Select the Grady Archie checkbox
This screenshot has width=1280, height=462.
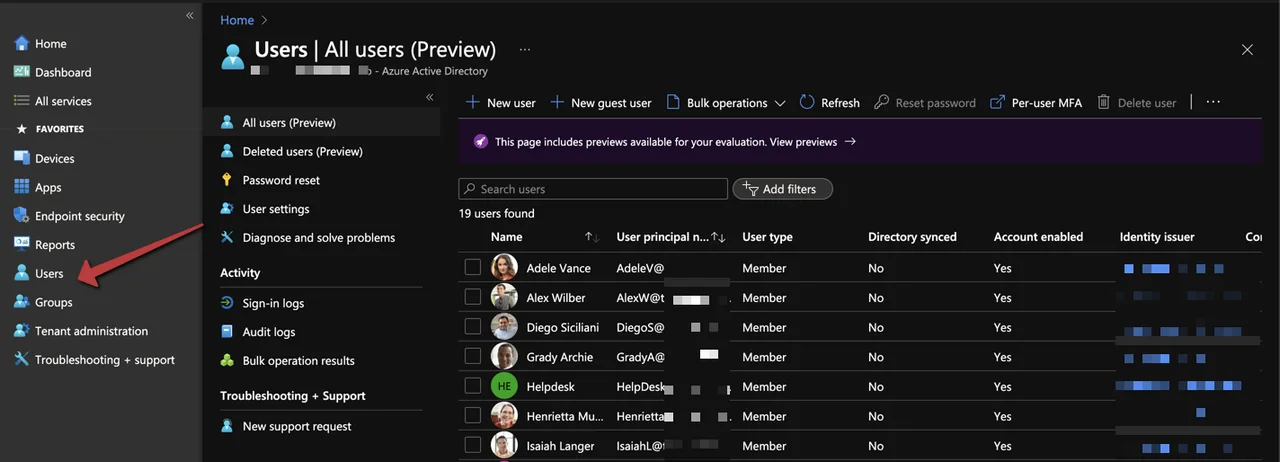coord(473,357)
